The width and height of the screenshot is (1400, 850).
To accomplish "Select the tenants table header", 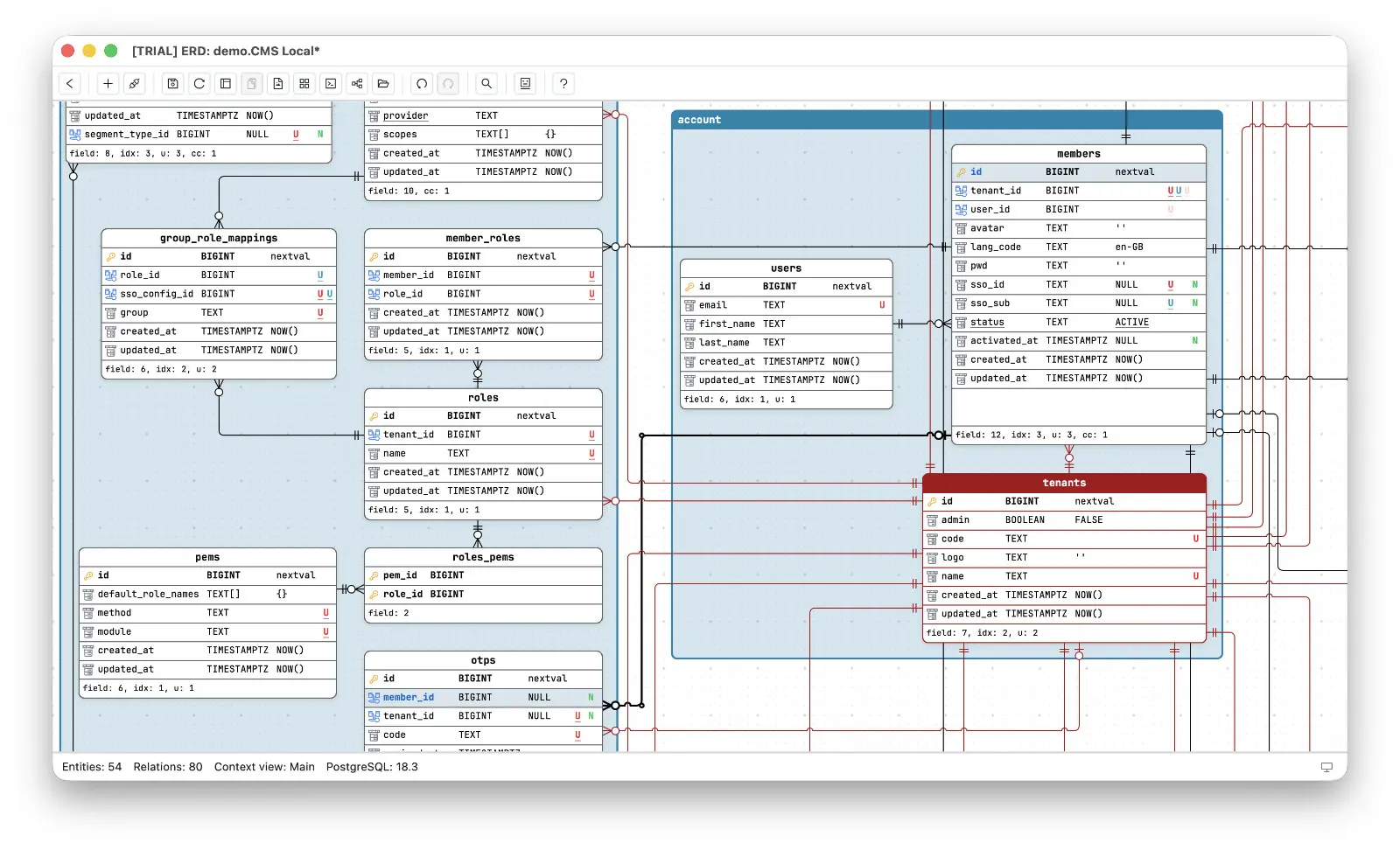I will (x=1064, y=483).
